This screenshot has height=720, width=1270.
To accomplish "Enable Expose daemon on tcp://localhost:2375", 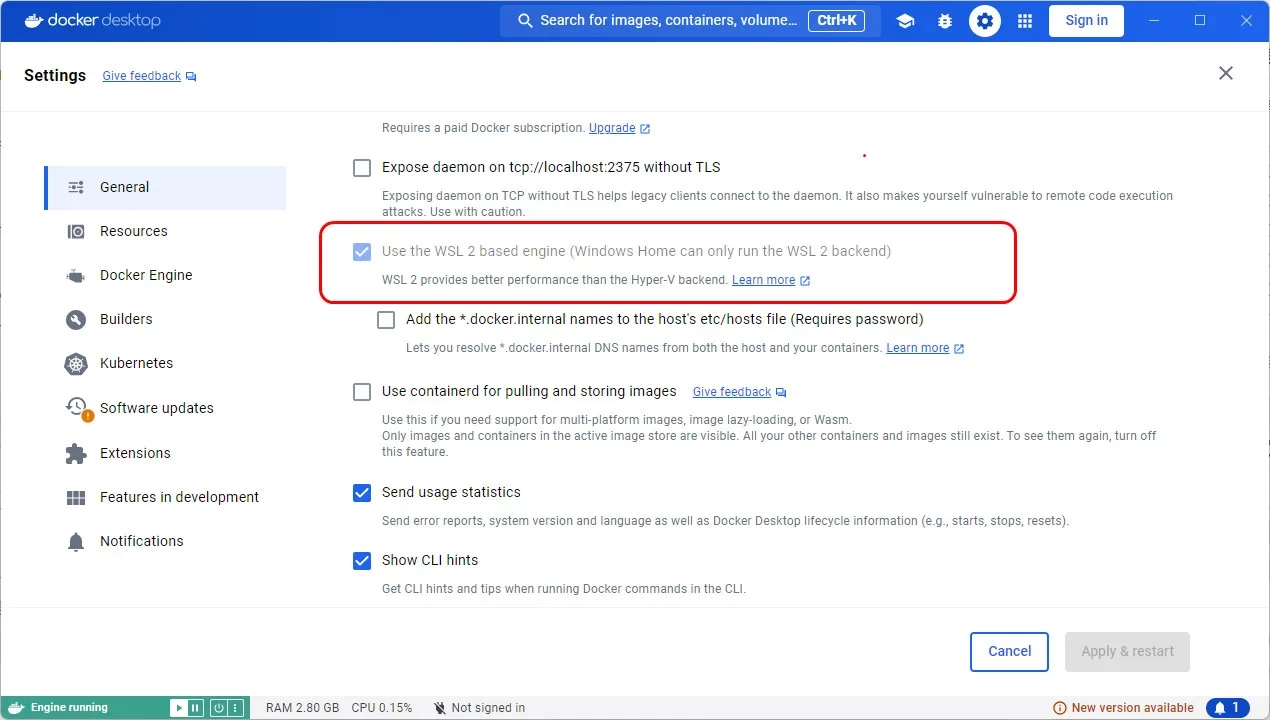I will click(362, 168).
